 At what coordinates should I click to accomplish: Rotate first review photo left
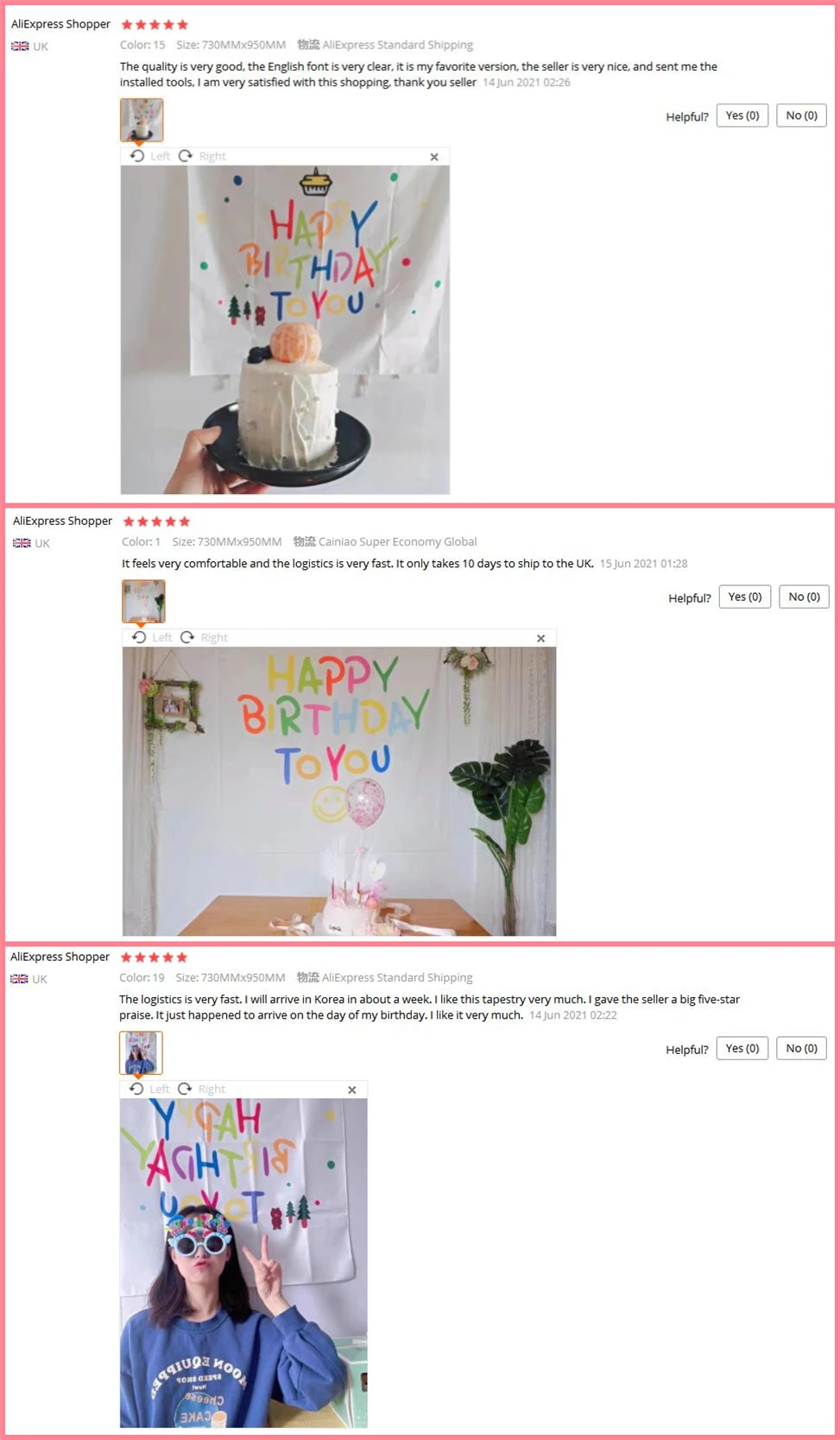coord(149,156)
